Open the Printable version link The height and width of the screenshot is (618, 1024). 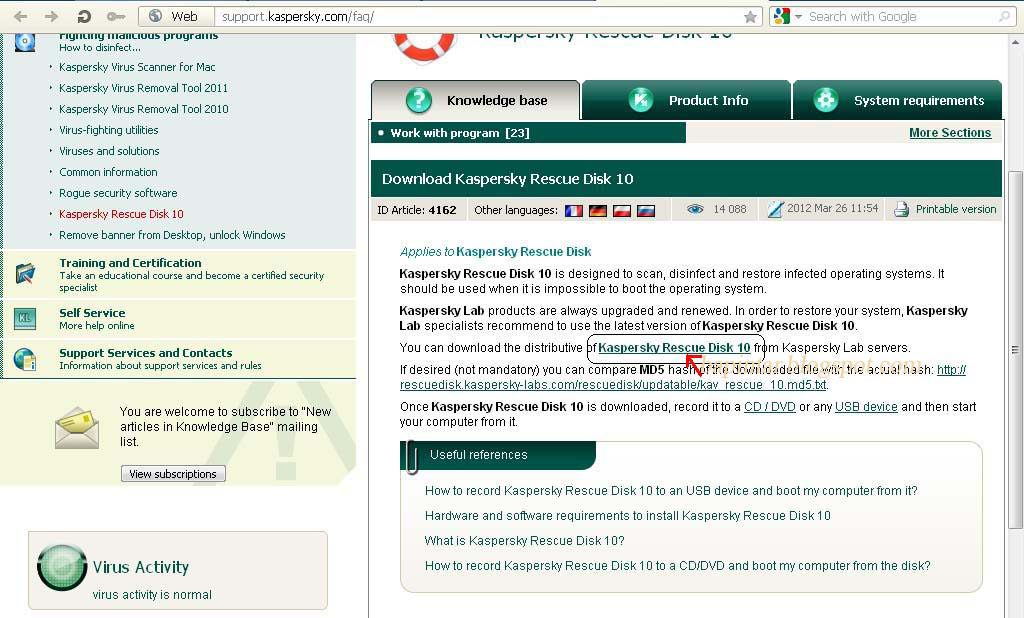(956, 209)
